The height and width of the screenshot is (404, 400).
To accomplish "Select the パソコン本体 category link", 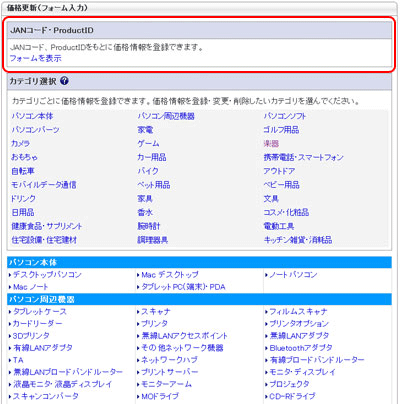I will tap(32, 116).
